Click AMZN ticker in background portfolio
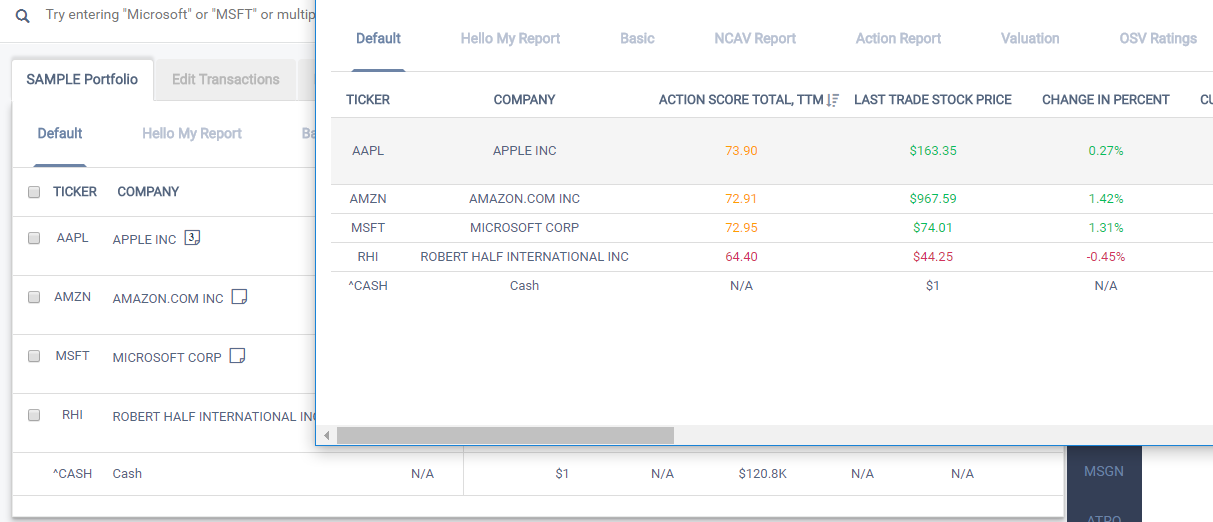The width and height of the screenshot is (1213, 522). click(x=73, y=297)
